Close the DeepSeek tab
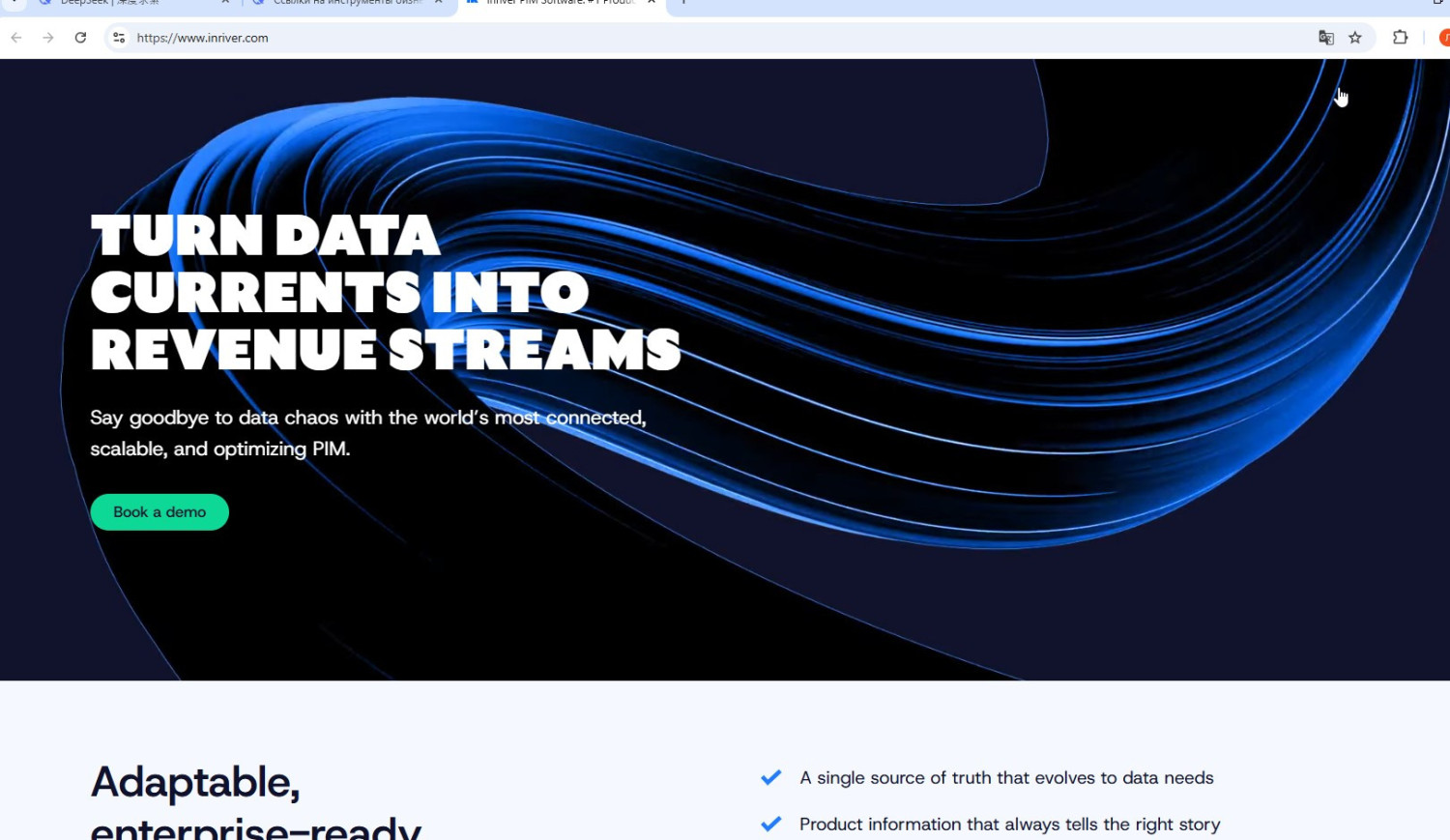This screenshot has width=1450, height=840. (x=225, y=3)
